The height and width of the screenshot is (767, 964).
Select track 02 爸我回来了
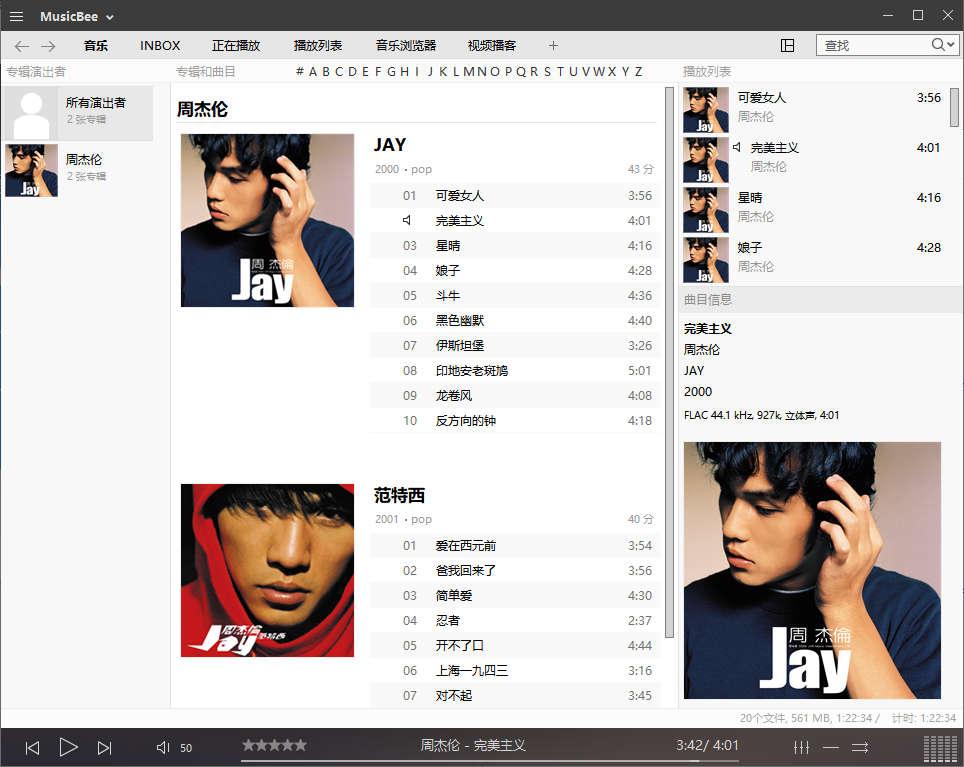[x=515, y=571]
